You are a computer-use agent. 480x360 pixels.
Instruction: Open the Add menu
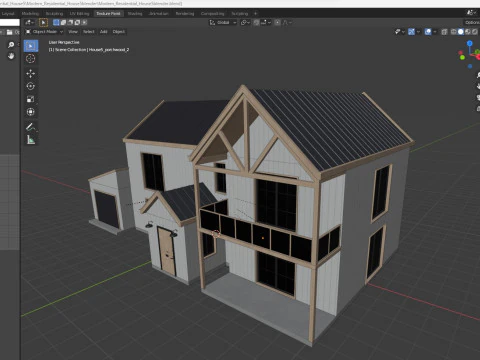pos(103,32)
